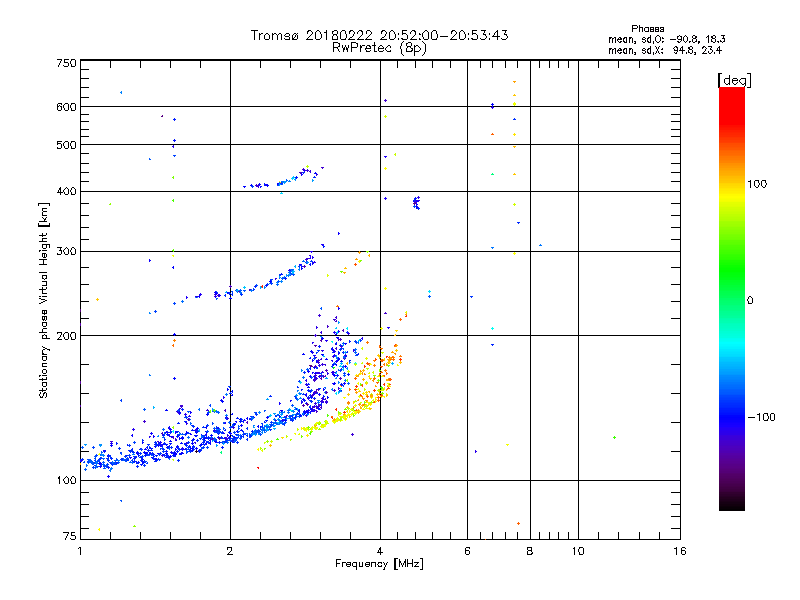Click the colorbar label '0'

[750, 301]
